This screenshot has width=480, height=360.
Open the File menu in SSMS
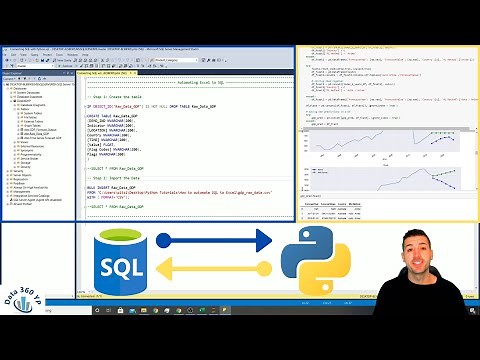5,55
